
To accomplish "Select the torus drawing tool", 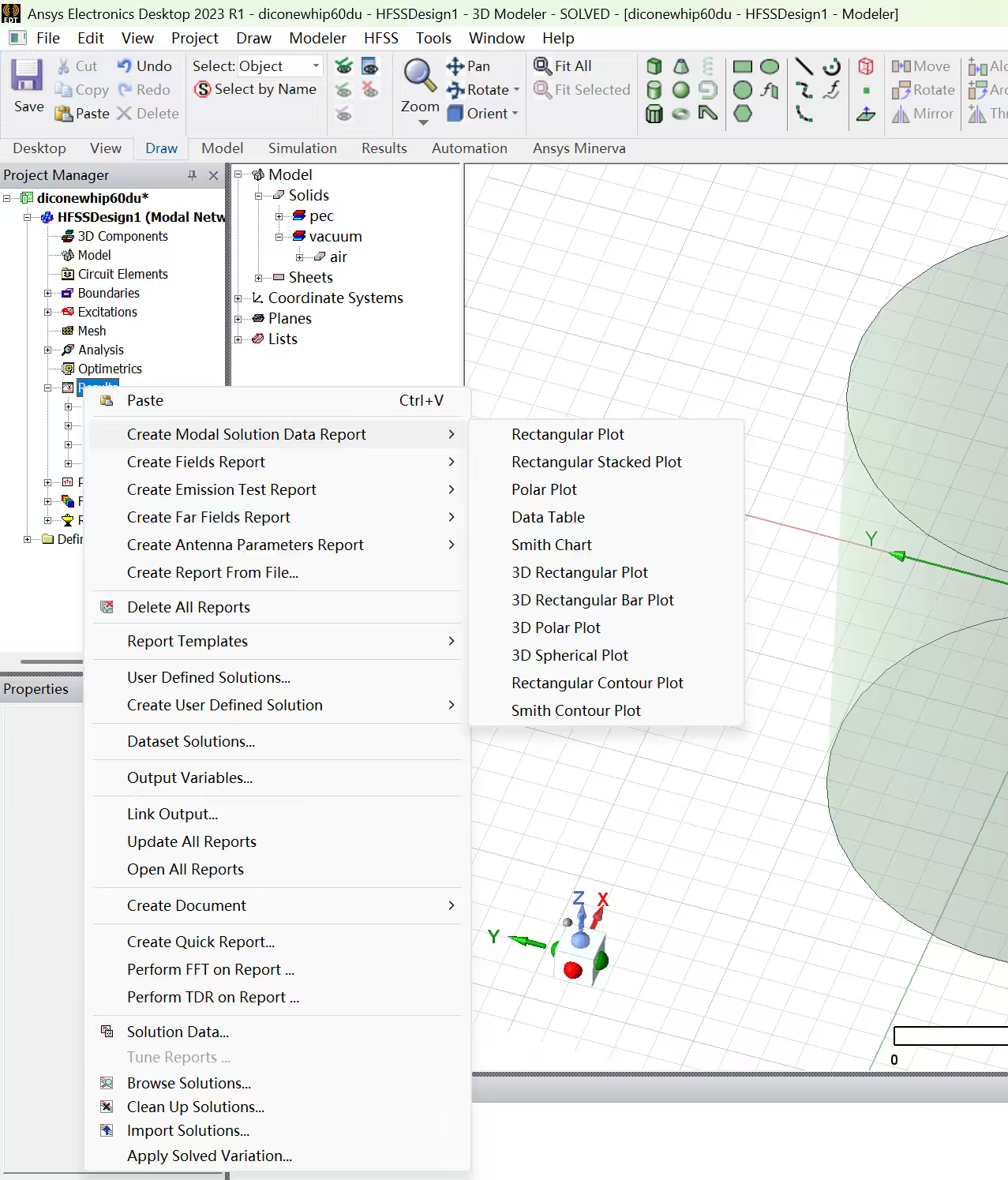I will point(681,114).
